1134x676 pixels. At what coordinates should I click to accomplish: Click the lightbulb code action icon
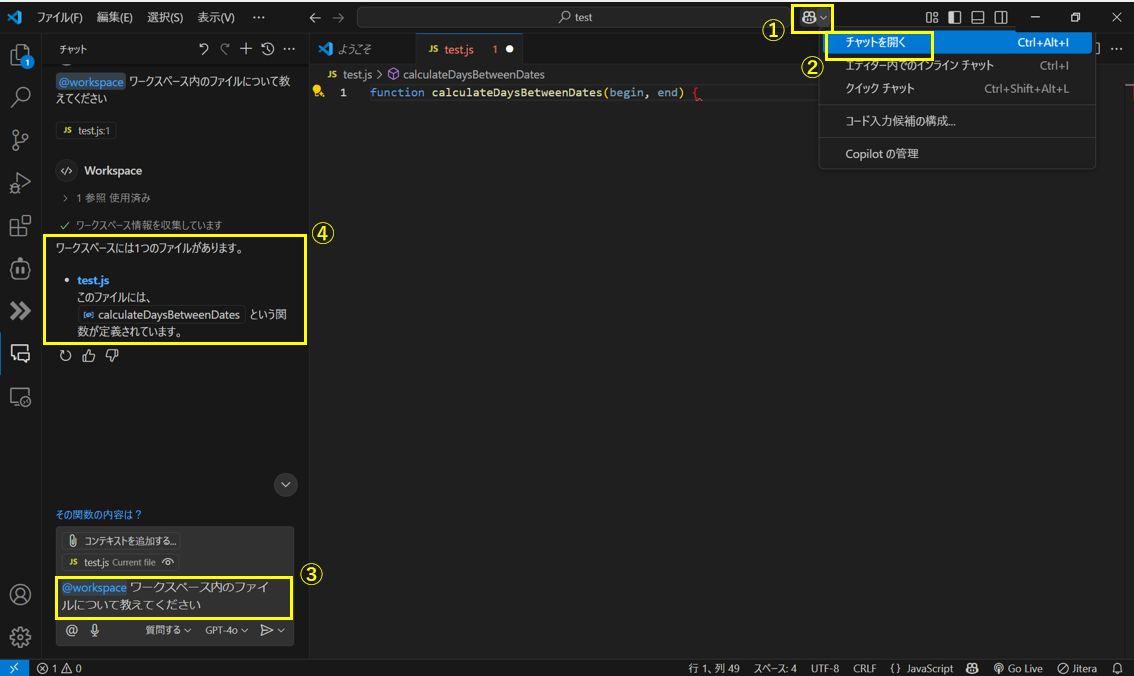click(x=318, y=91)
